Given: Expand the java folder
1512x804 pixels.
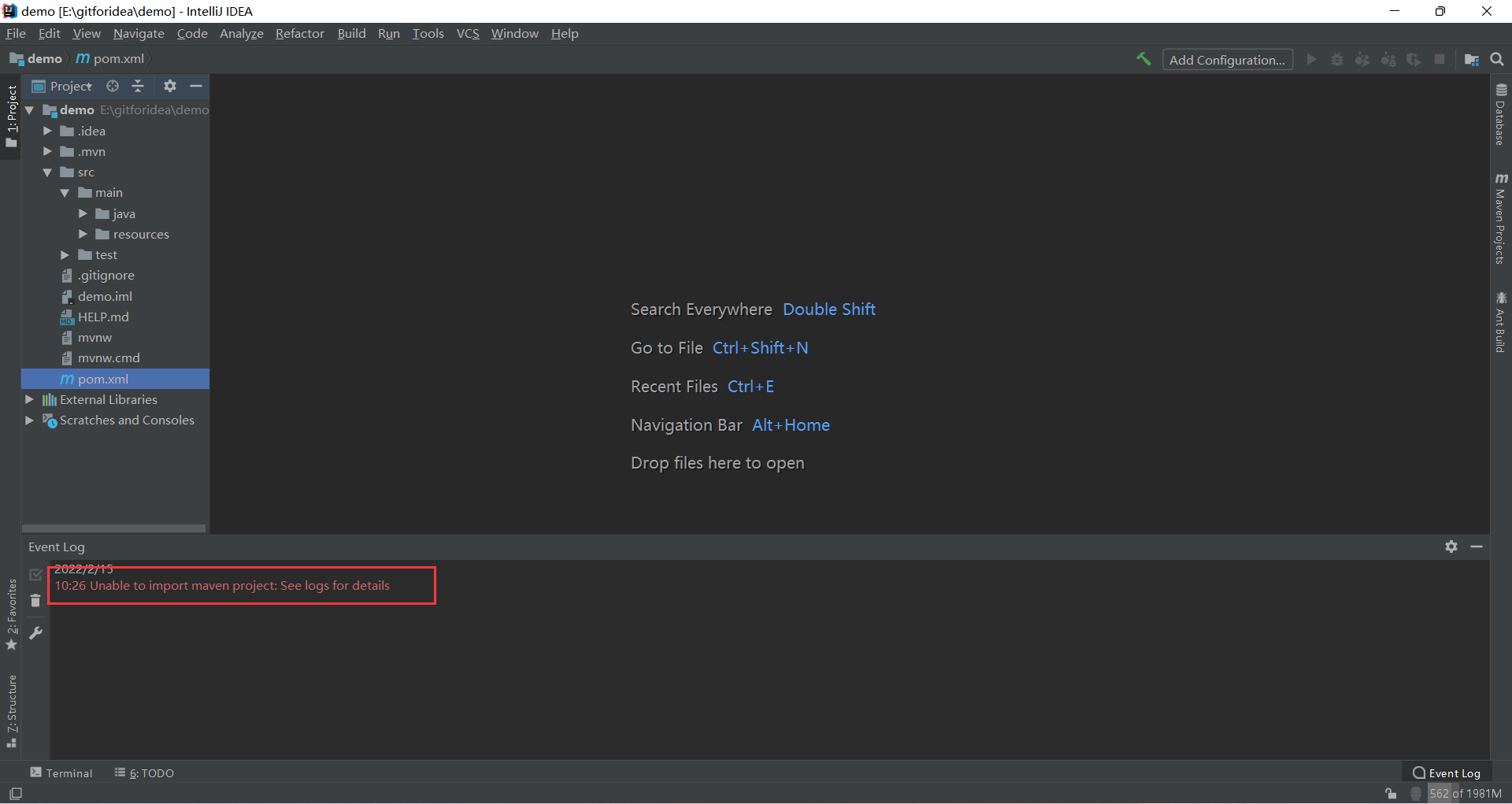Looking at the screenshot, I should tap(83, 213).
